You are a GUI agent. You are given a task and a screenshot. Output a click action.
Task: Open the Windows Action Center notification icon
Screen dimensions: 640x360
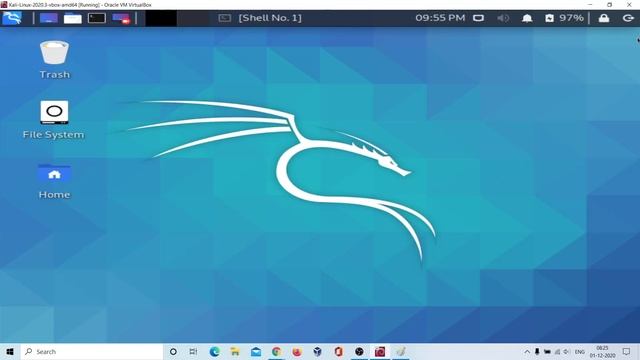627,351
